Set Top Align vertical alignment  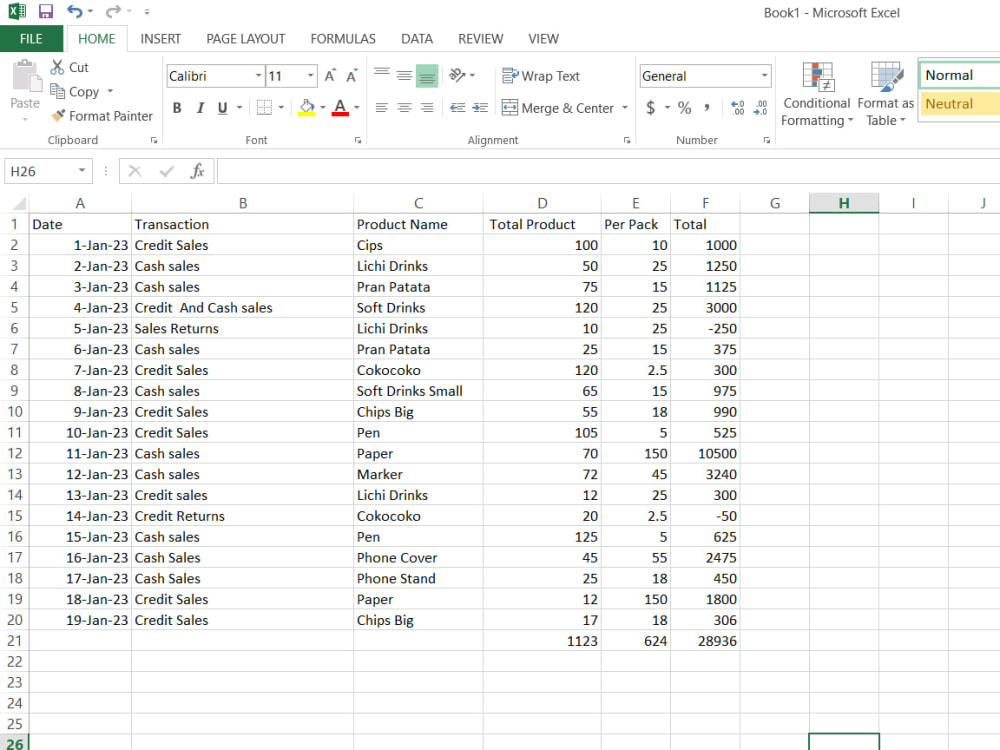[382, 75]
